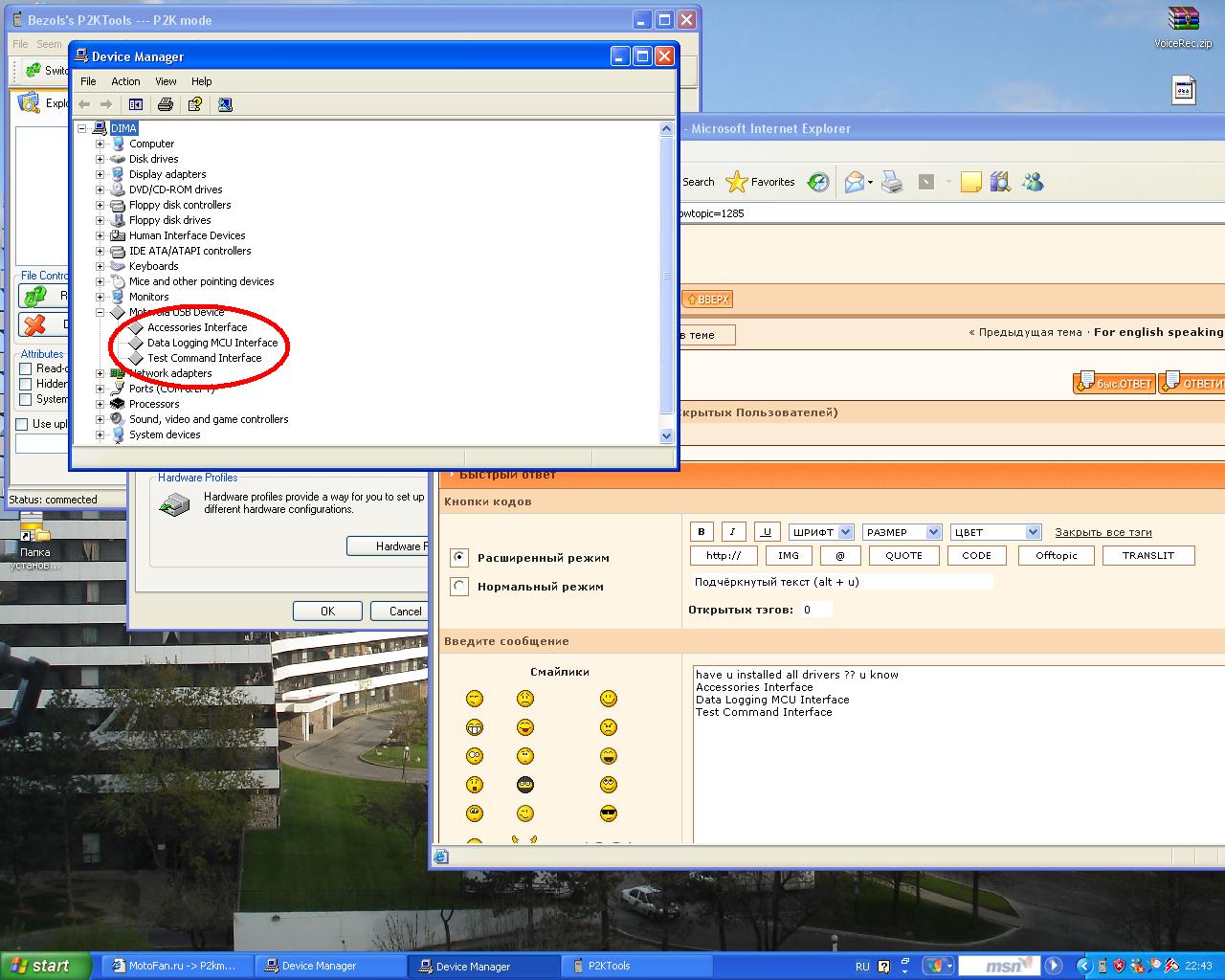This screenshot has width=1225, height=980.
Task: Click the Scan for hardware changes icon
Action: (225, 104)
